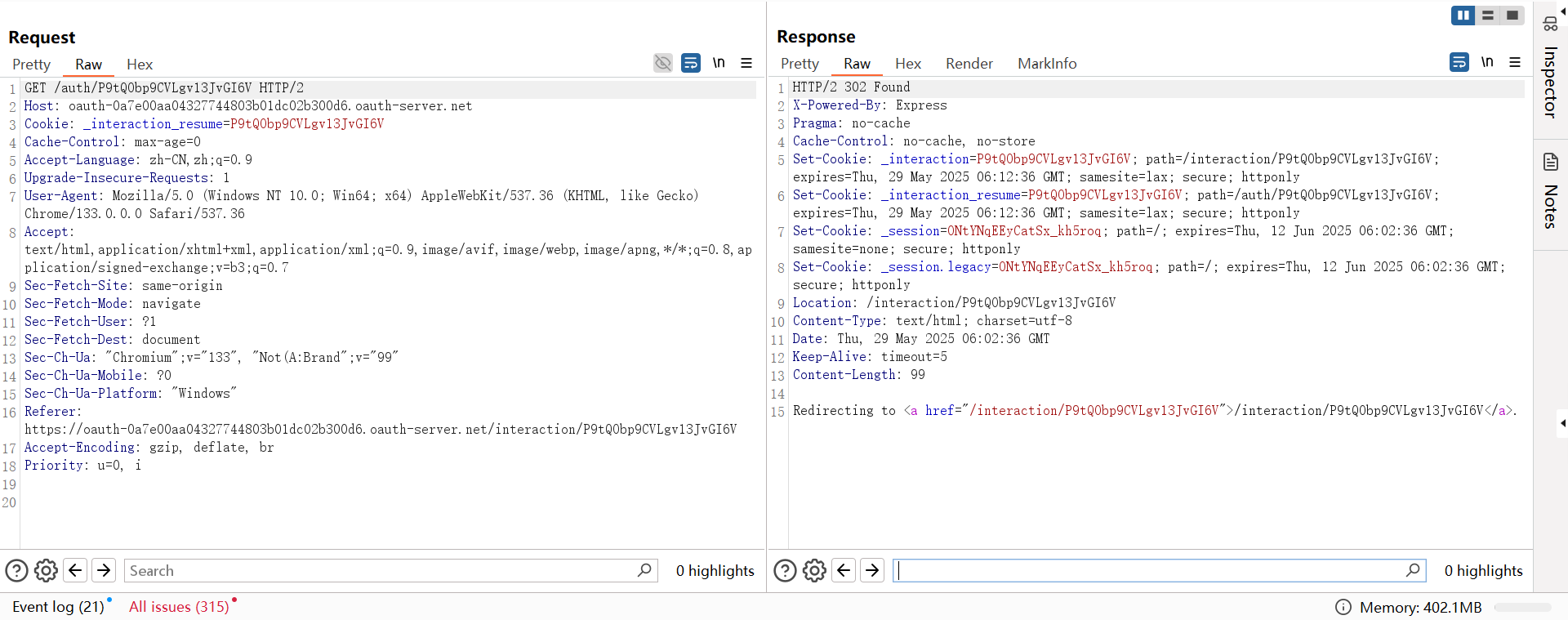Switch Request view to Pretty tab

[x=31, y=65]
